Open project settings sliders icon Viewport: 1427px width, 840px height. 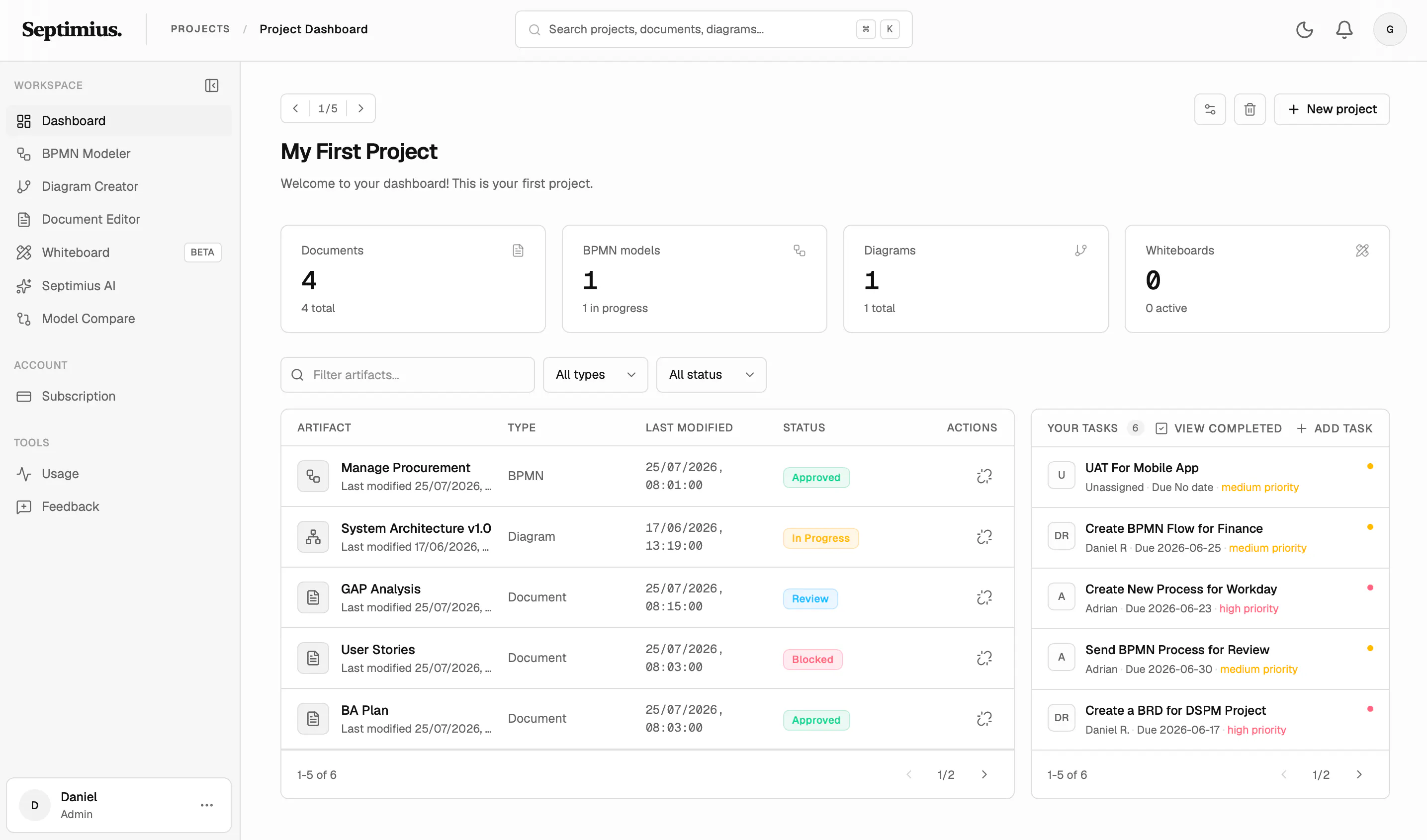click(x=1210, y=109)
